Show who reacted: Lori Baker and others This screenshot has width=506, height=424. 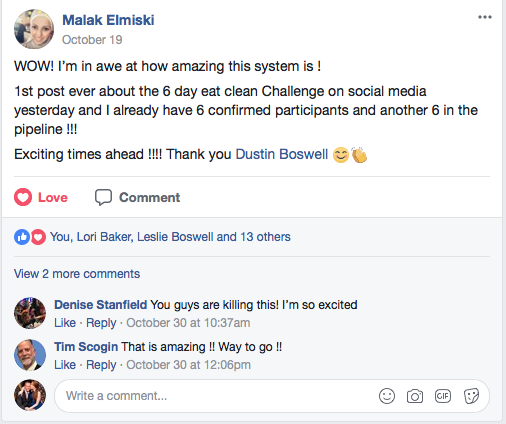170,237
